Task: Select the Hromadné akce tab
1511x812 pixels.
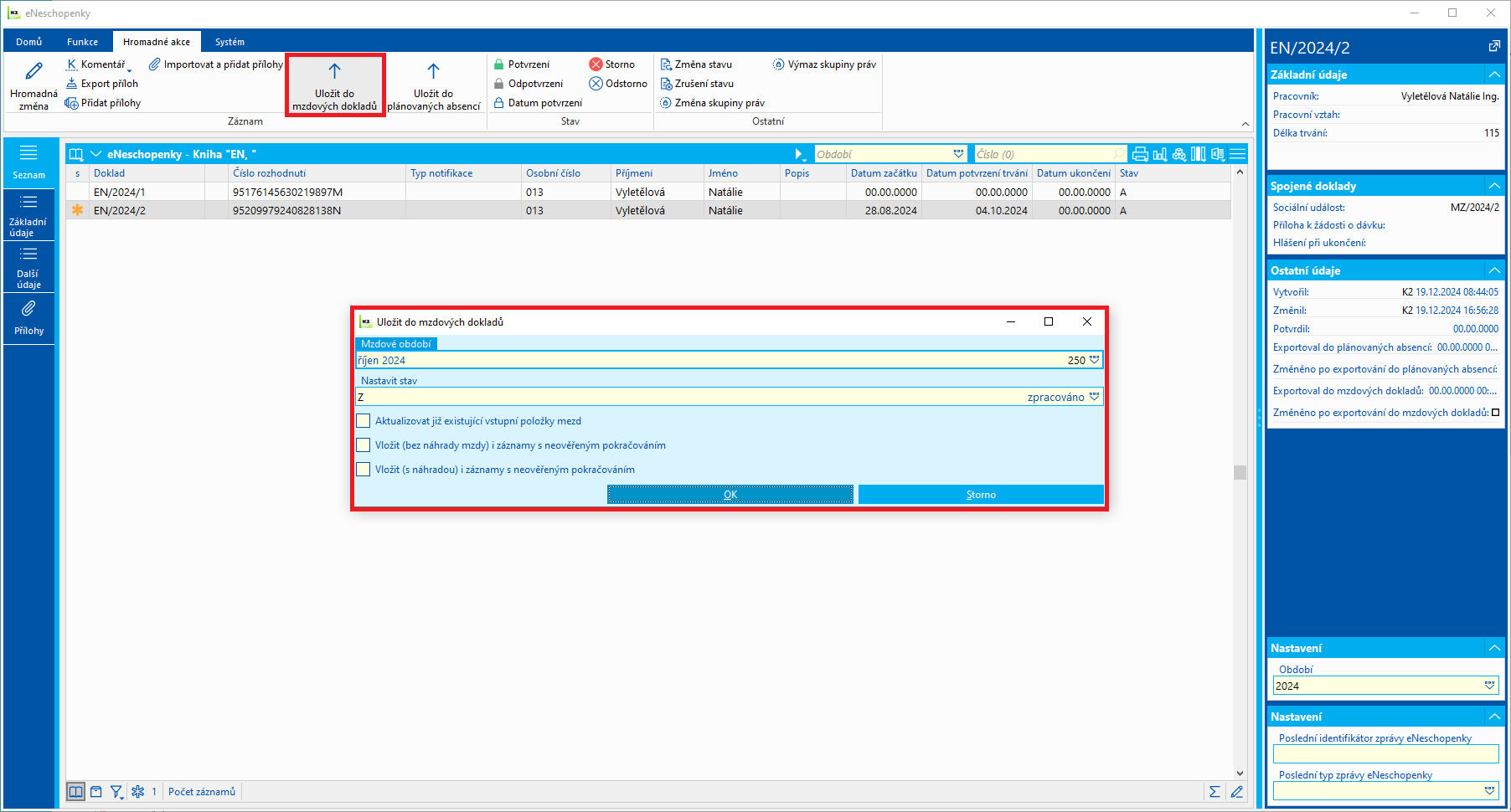Action: pyautogui.click(x=157, y=42)
